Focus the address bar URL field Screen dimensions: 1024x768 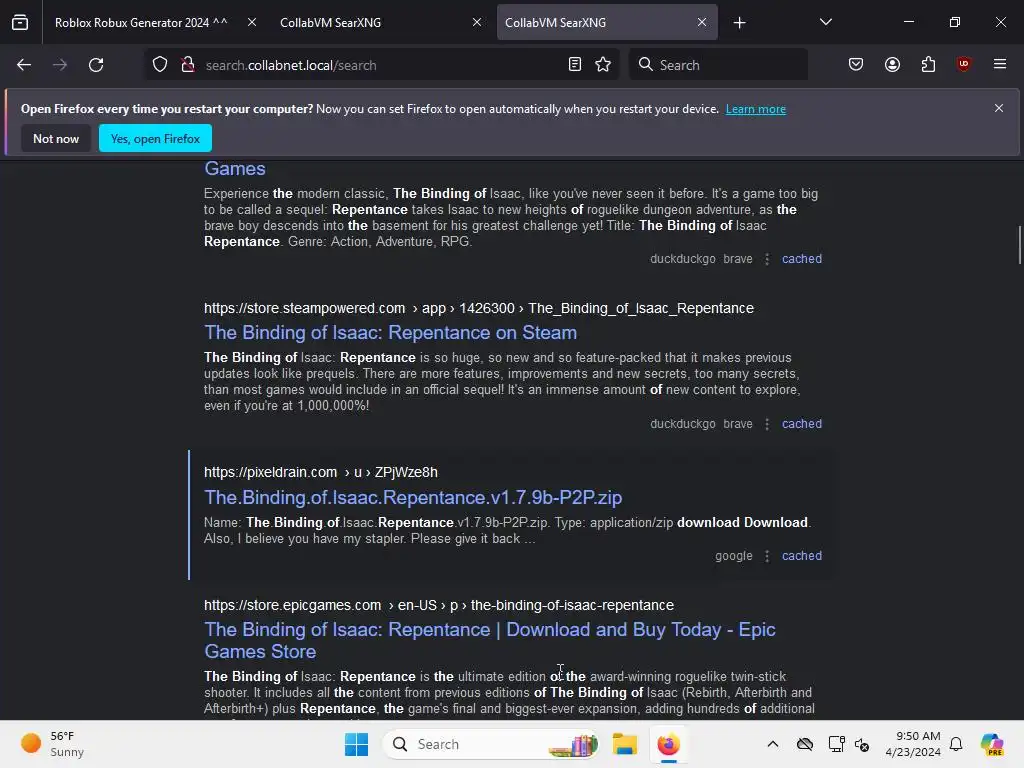[x=382, y=65]
